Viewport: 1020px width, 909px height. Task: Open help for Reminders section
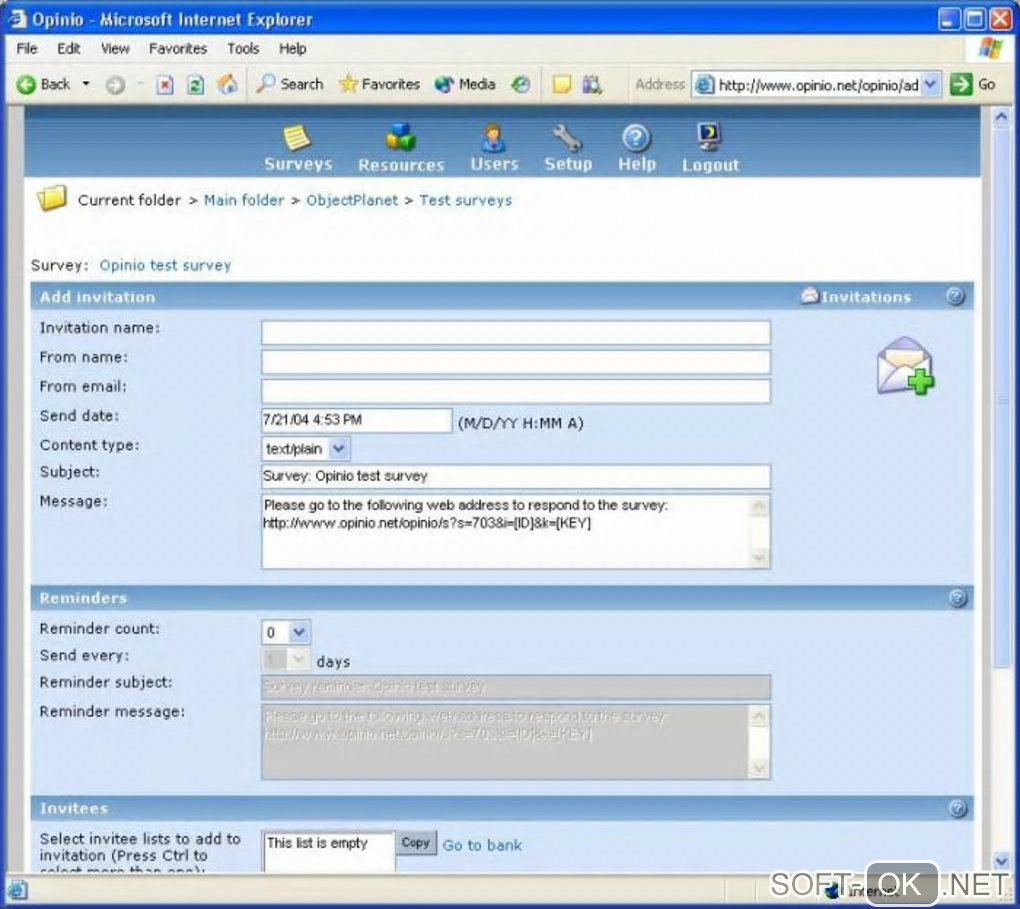coord(957,598)
